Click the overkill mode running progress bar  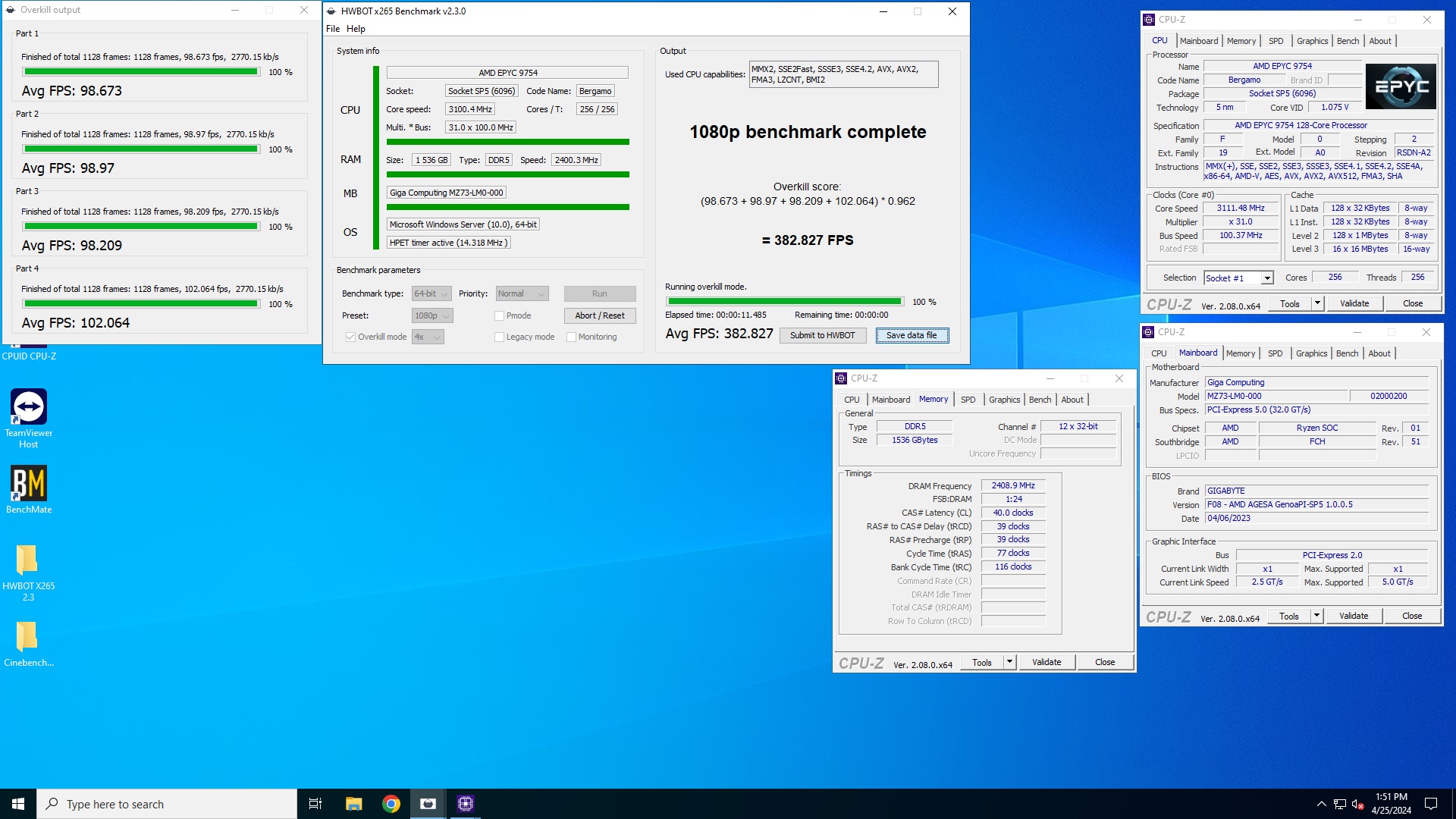pyautogui.click(x=785, y=302)
